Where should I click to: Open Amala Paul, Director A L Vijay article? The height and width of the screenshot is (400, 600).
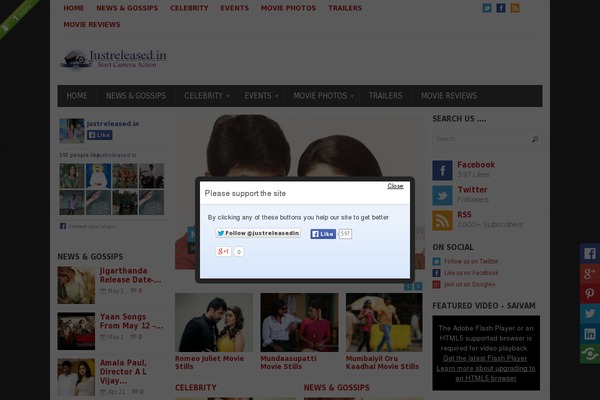pos(123,372)
